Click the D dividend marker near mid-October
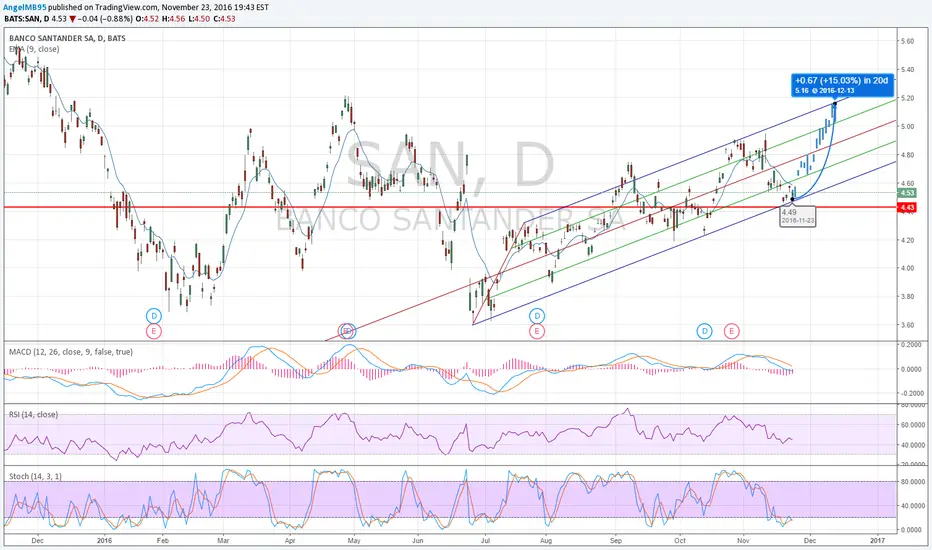 point(704,331)
